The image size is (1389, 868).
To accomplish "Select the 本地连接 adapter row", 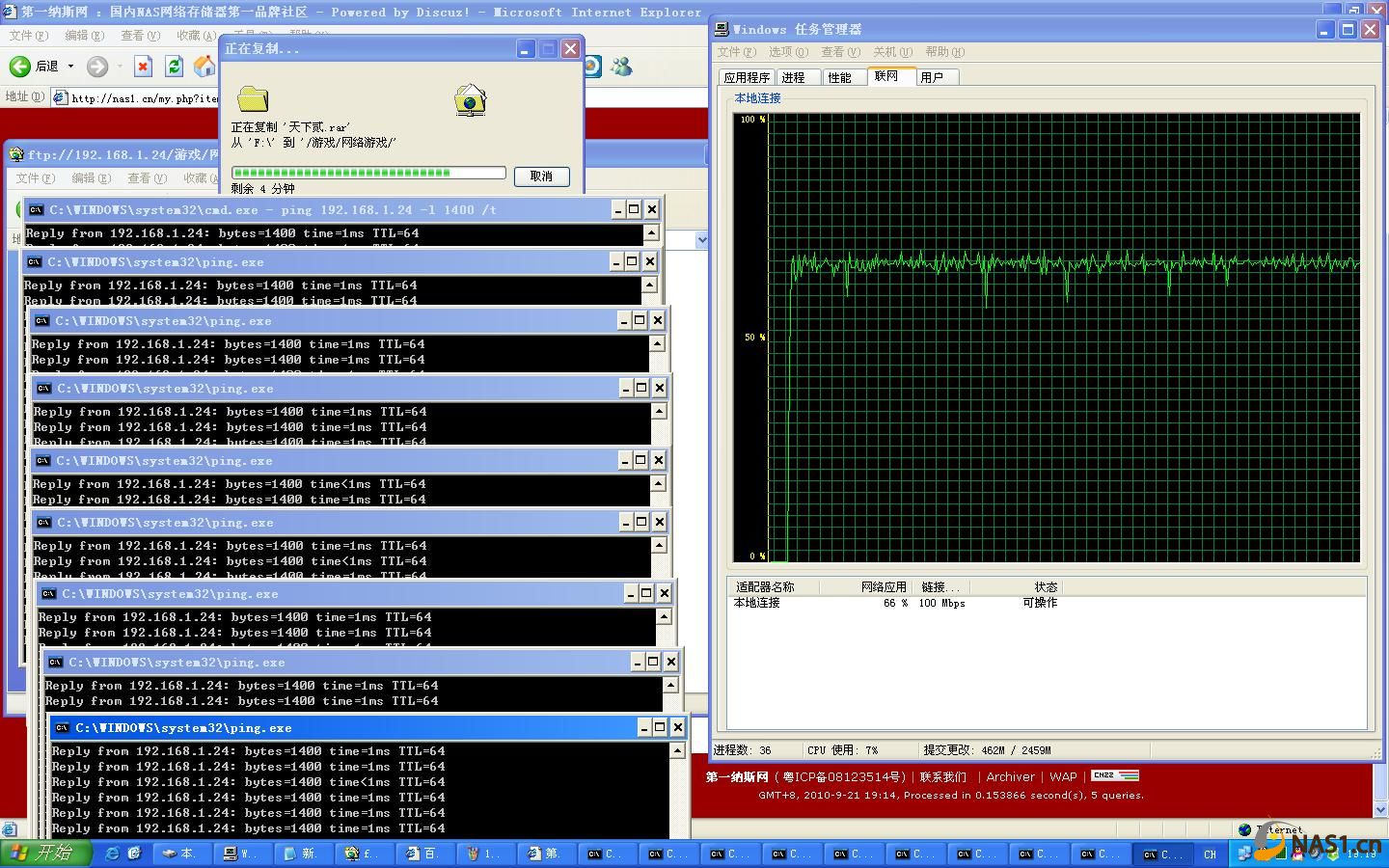I will coord(1047,603).
